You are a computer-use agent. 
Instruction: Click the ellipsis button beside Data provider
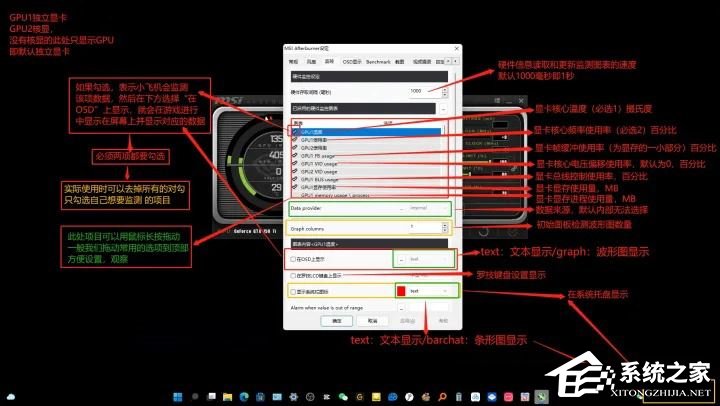(402, 208)
